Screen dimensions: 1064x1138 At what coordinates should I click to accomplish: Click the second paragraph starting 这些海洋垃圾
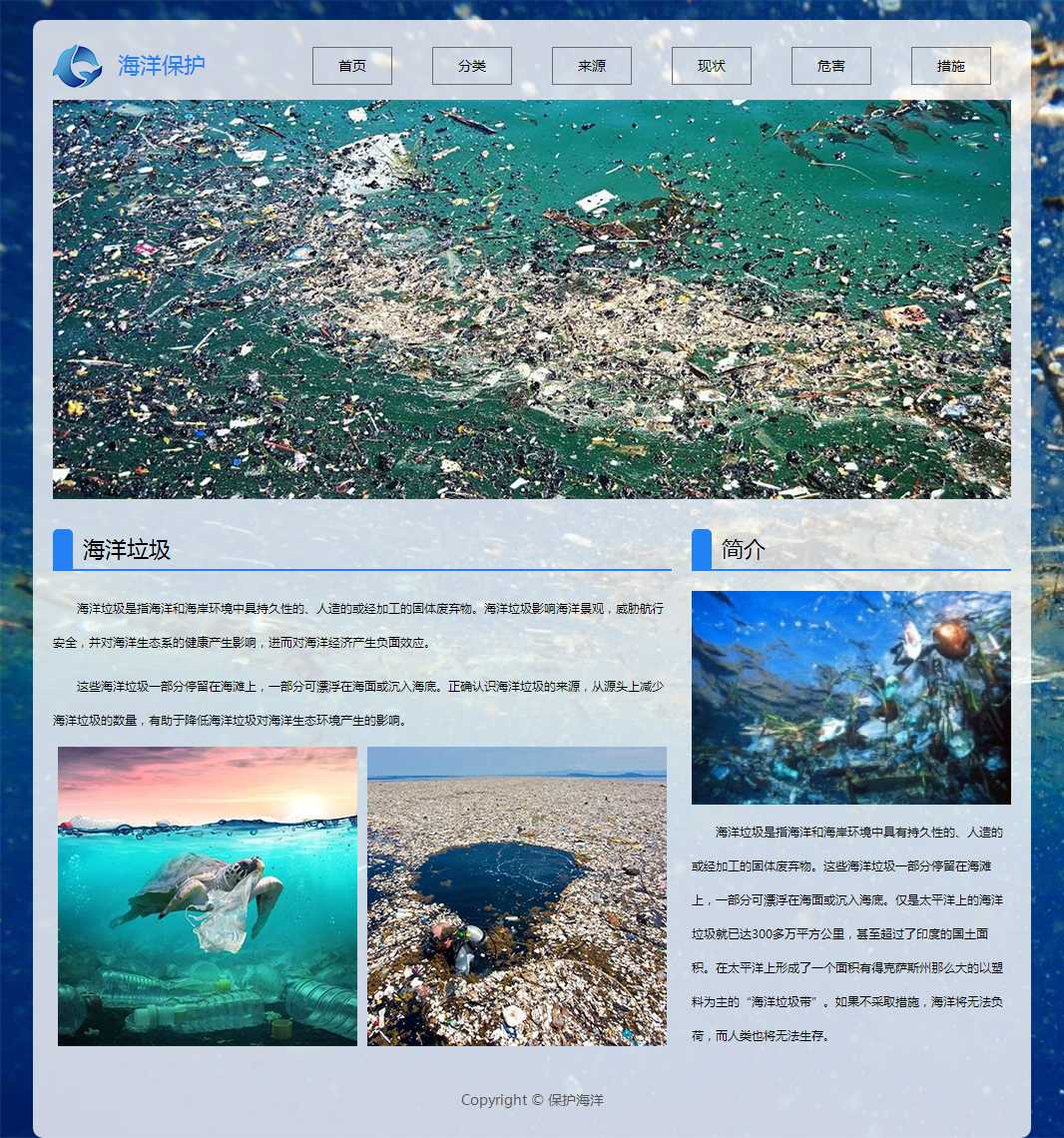coord(359,703)
